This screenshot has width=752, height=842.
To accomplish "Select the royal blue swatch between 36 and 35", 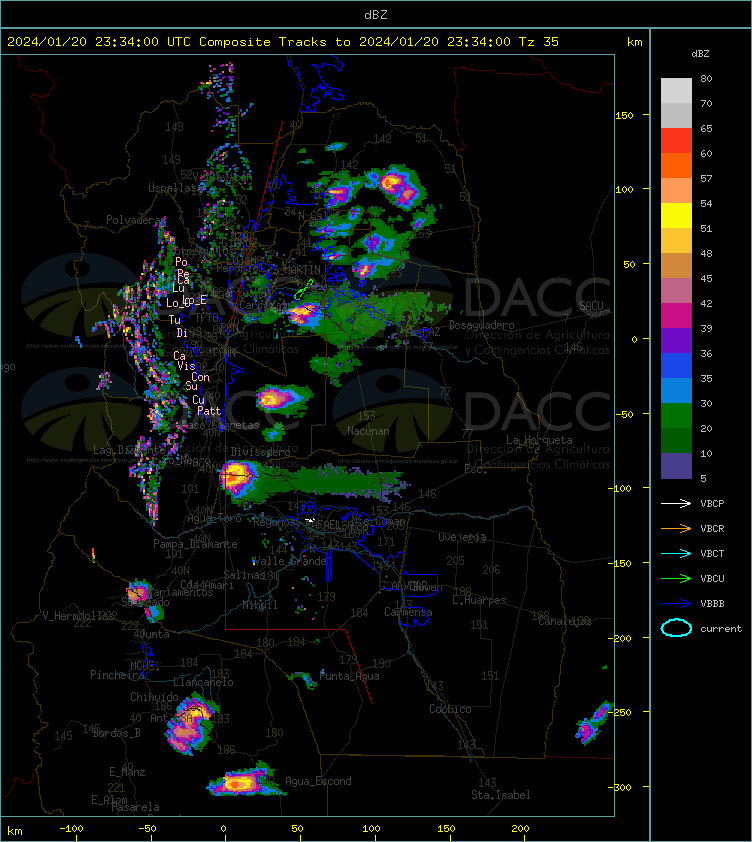I will point(676,365).
